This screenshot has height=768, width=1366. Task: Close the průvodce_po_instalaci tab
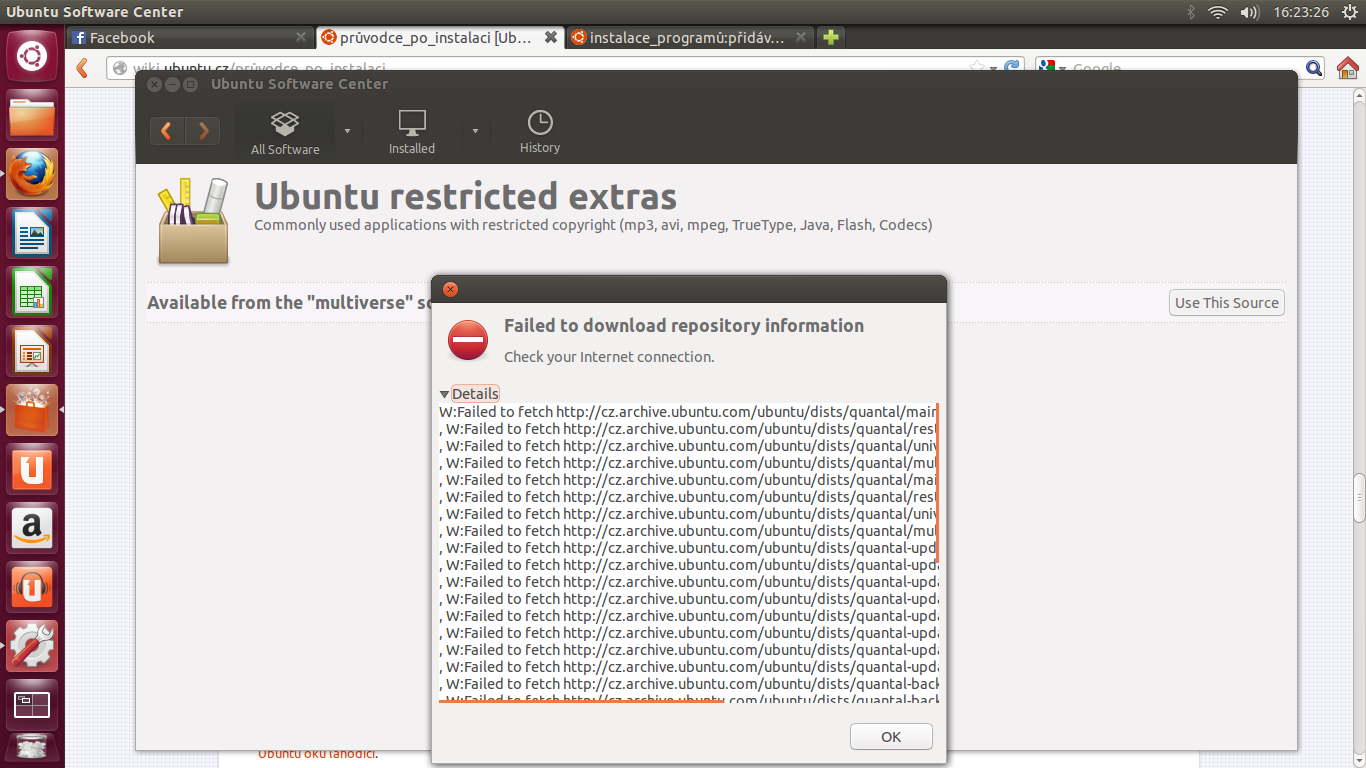(x=550, y=38)
